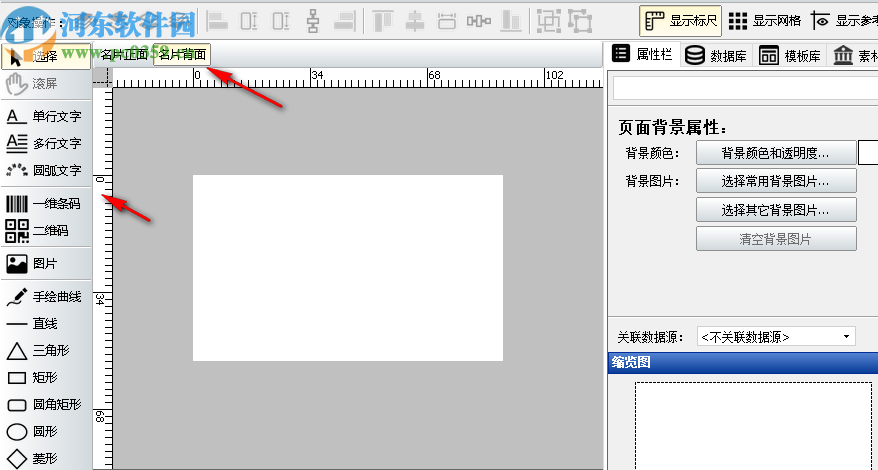Image resolution: width=878 pixels, height=470 pixels.
Task: Click the 缩览图 thumbnail preview area
Action: (753, 426)
